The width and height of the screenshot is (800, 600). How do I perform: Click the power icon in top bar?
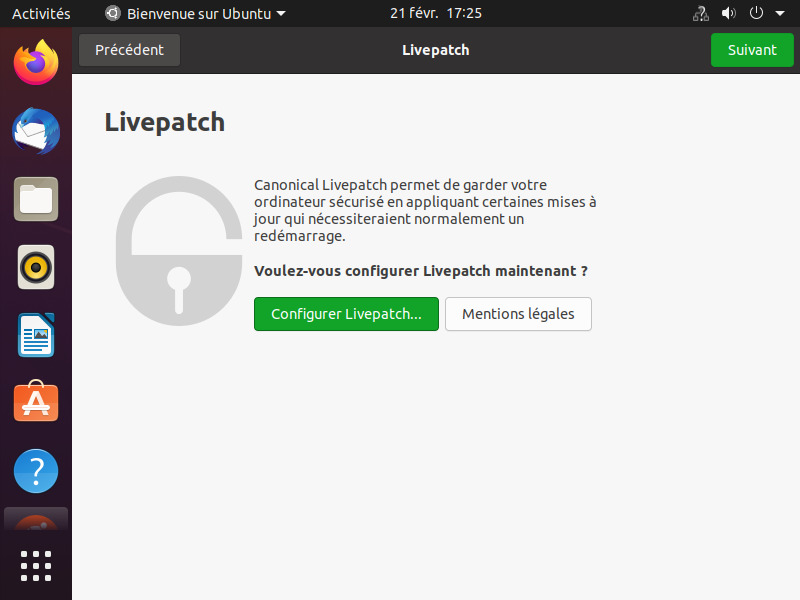[756, 14]
